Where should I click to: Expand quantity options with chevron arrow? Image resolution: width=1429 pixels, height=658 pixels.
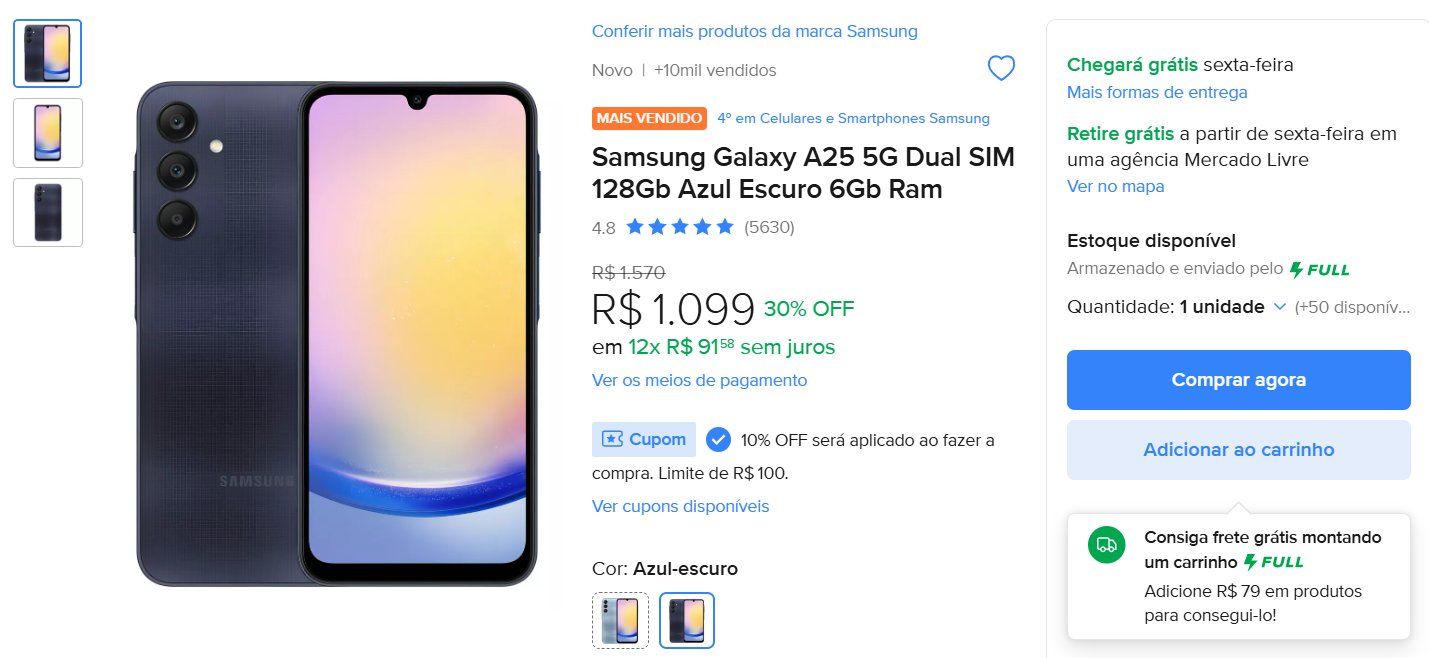point(1279,307)
